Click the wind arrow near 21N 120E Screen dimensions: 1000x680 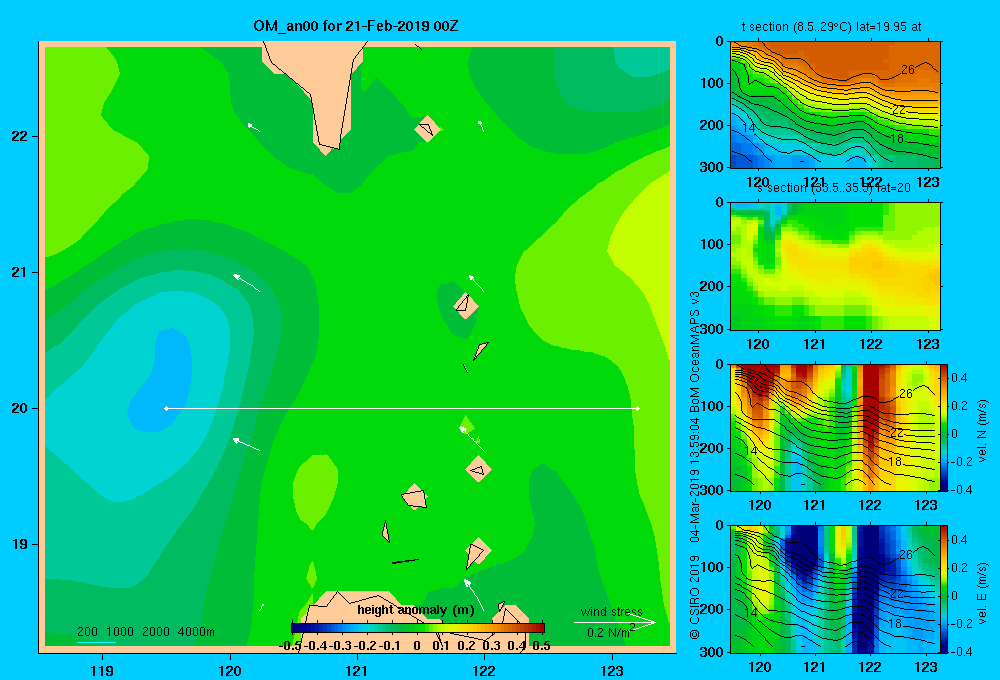click(x=246, y=283)
